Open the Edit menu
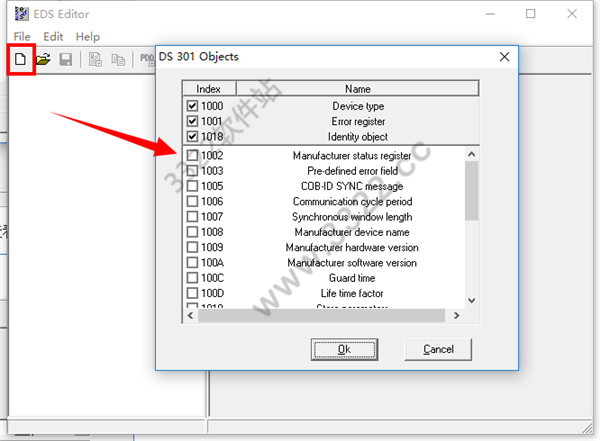This screenshot has height=441, width=600. 53,37
